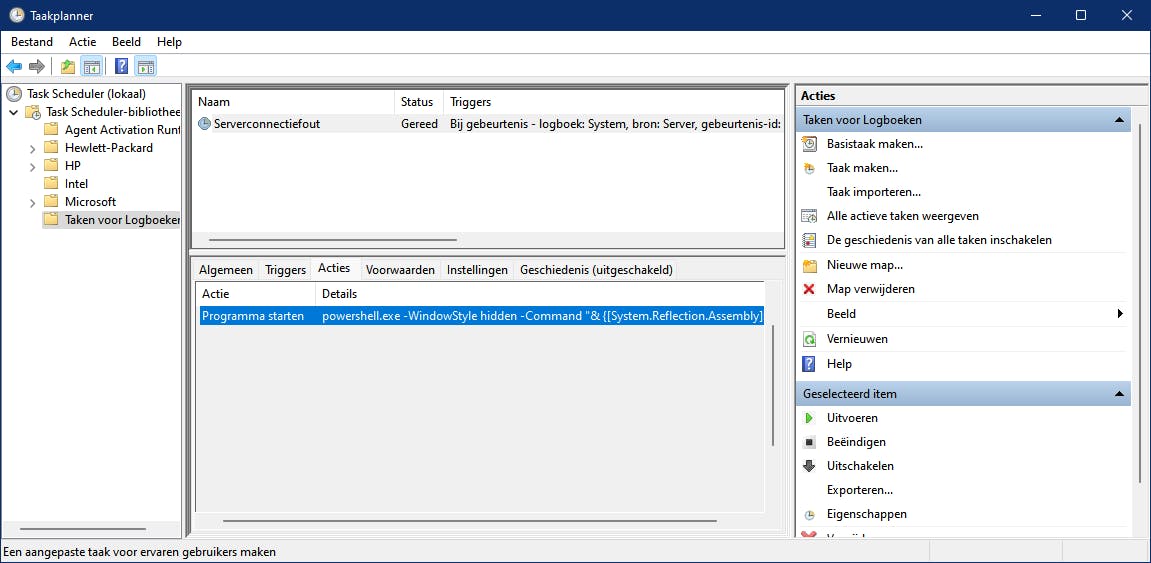This screenshot has height=563, width=1151.
Task: Click Uitschakelen action text
Action: pos(860,466)
